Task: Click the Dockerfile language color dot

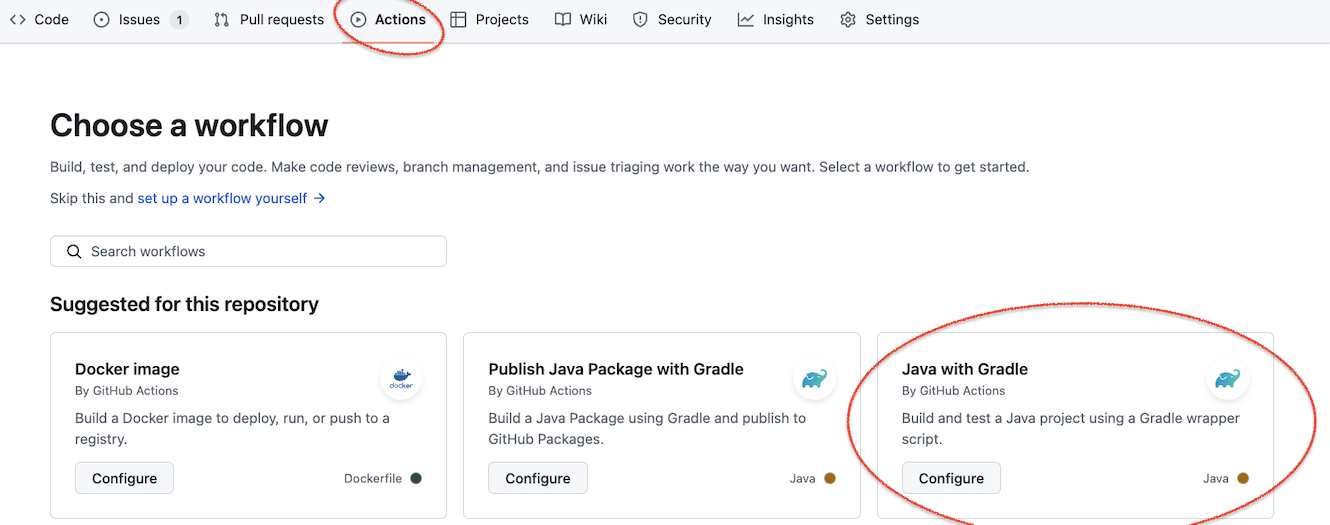Action: point(416,478)
